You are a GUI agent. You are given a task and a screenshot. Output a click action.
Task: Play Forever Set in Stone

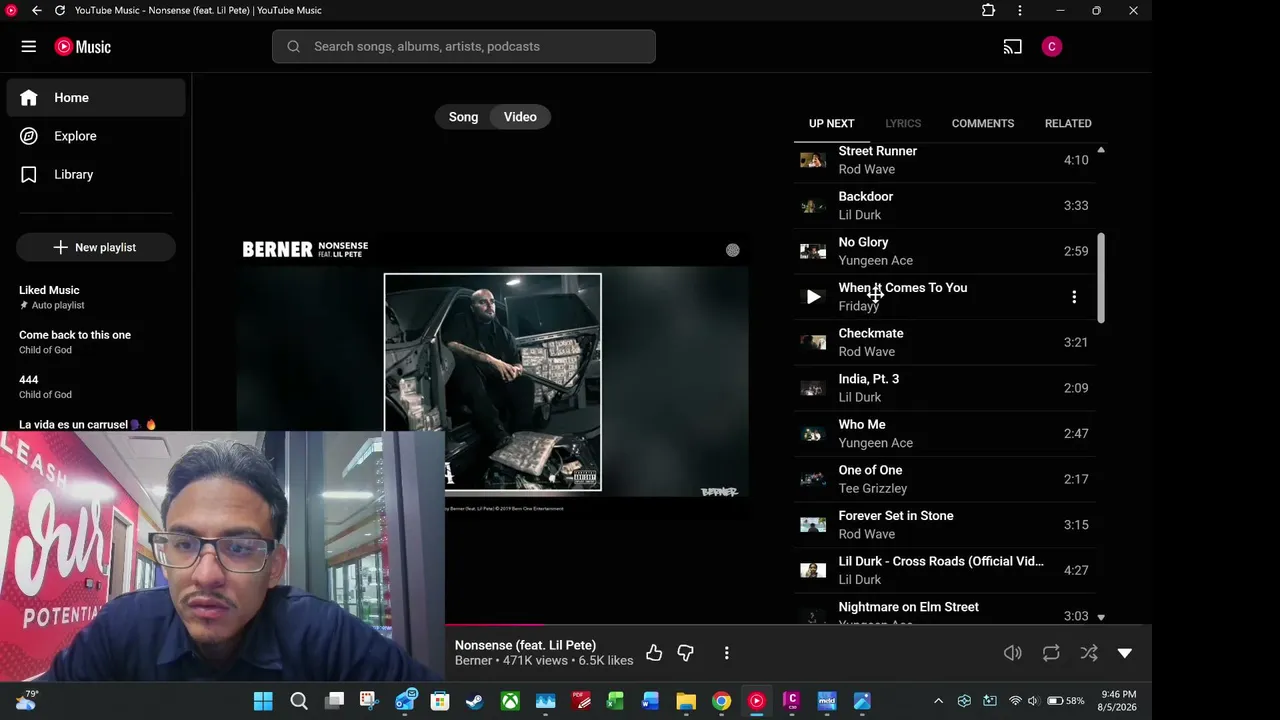945,525
